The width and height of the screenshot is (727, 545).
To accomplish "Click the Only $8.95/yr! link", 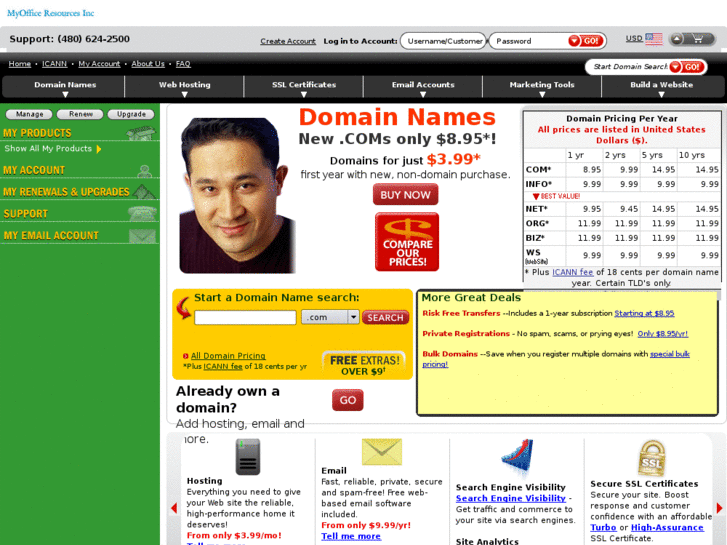I will point(663,334).
